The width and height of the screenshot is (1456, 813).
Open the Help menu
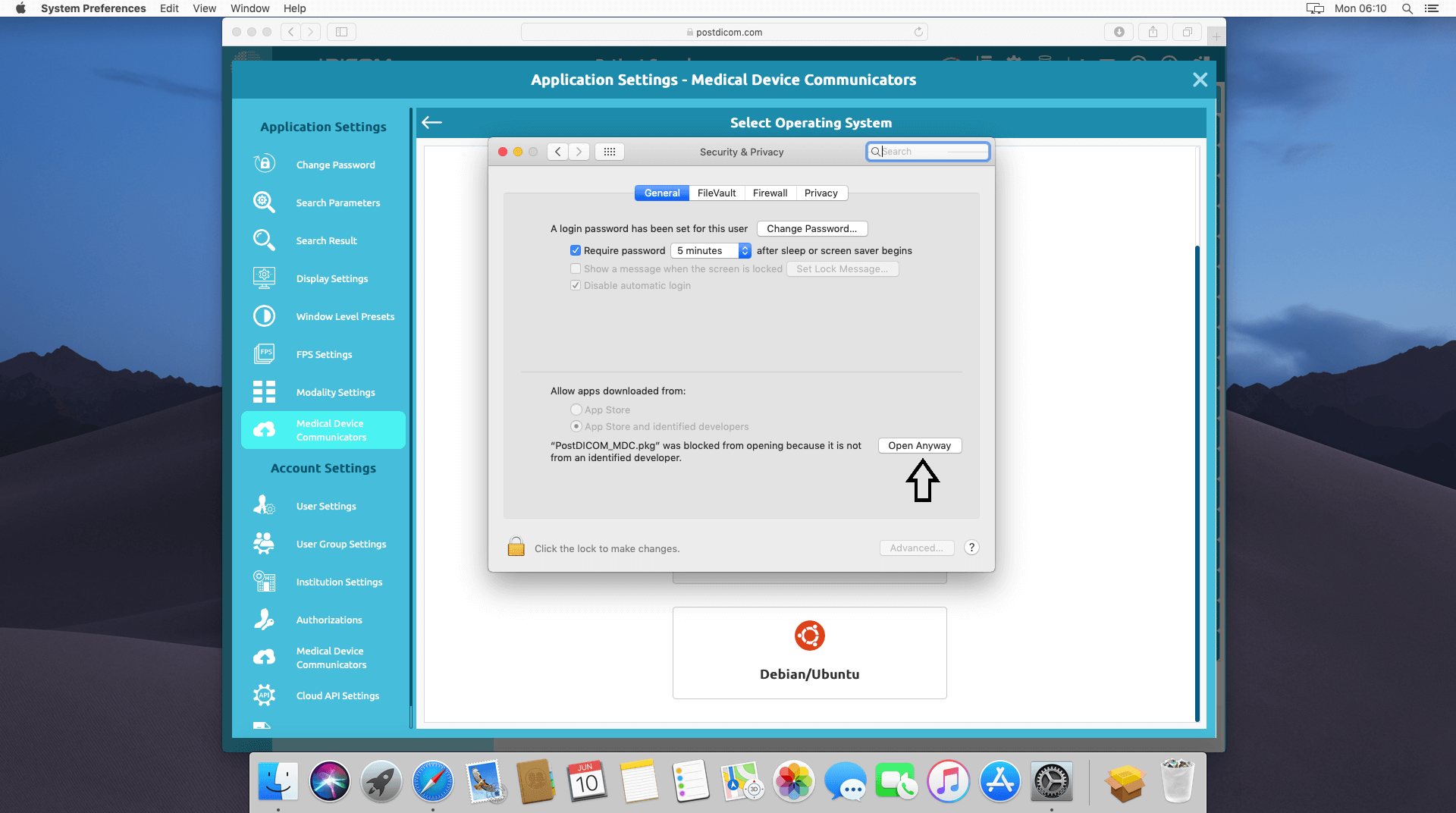pos(294,8)
